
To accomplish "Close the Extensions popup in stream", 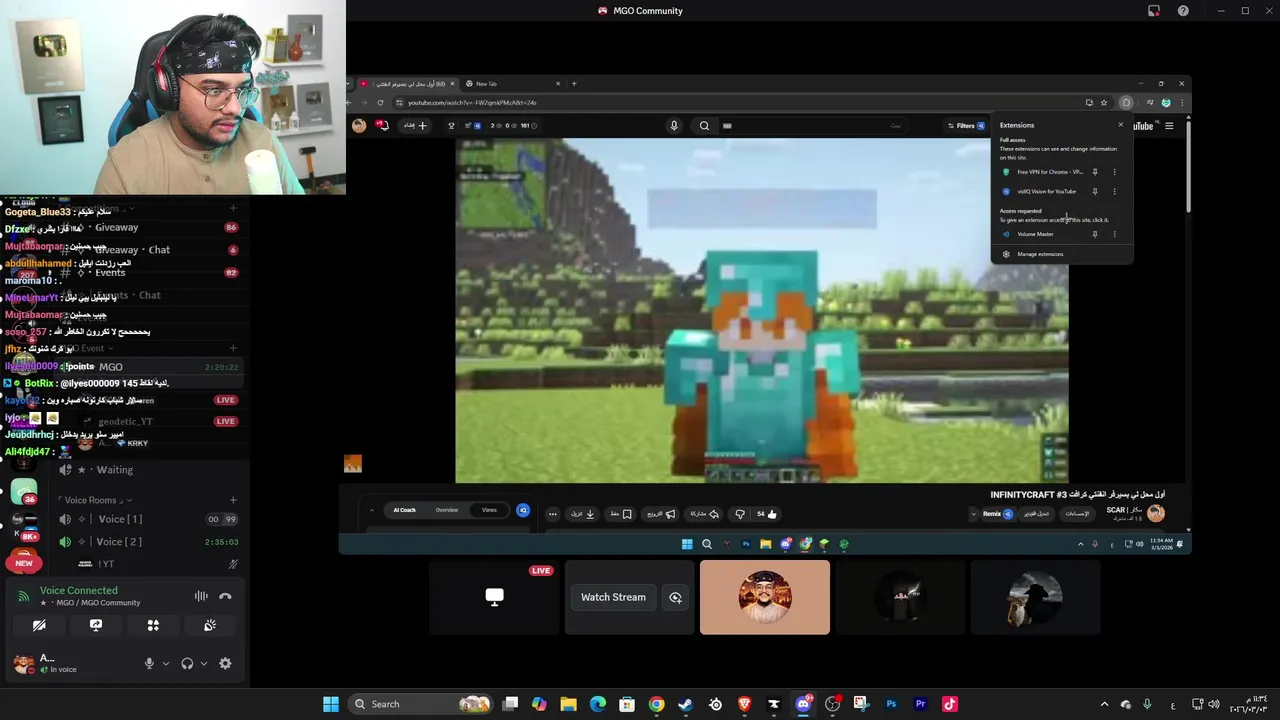I will click(x=1120, y=125).
